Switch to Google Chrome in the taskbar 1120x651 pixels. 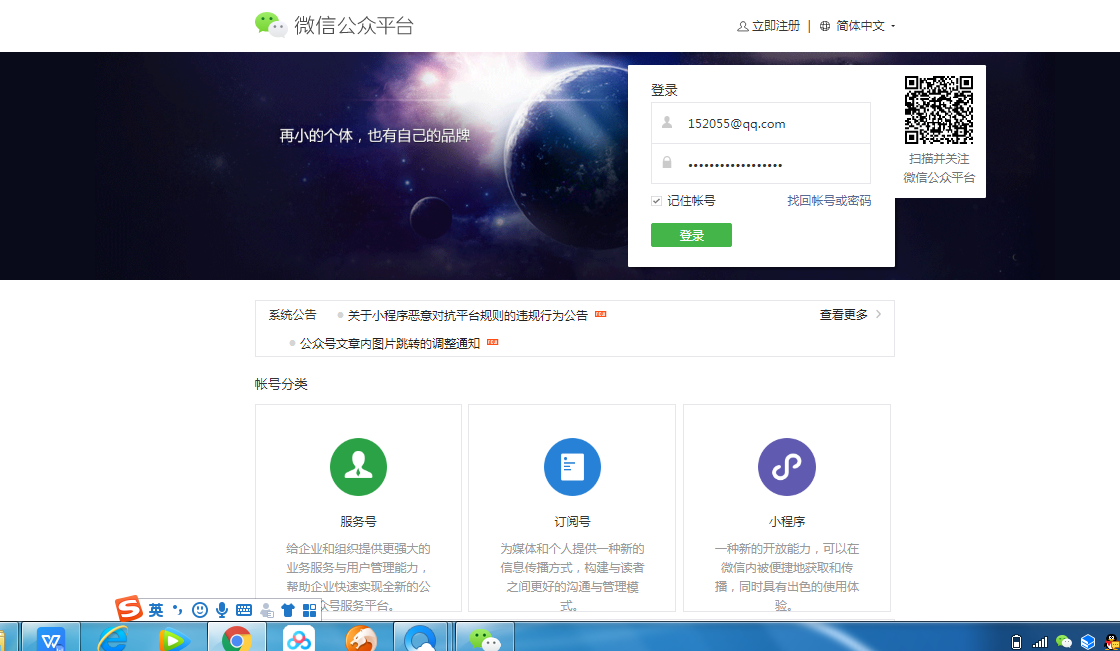coord(236,637)
